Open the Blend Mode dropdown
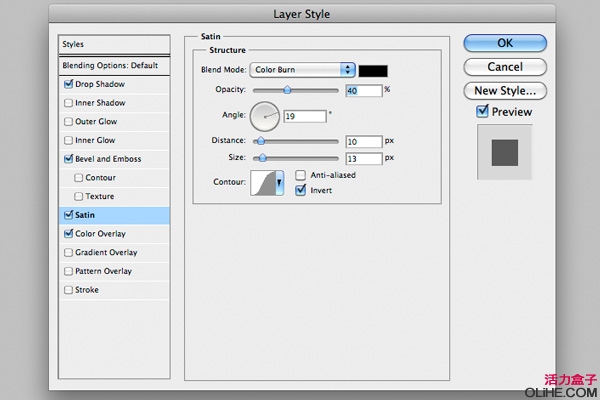 pos(302,70)
